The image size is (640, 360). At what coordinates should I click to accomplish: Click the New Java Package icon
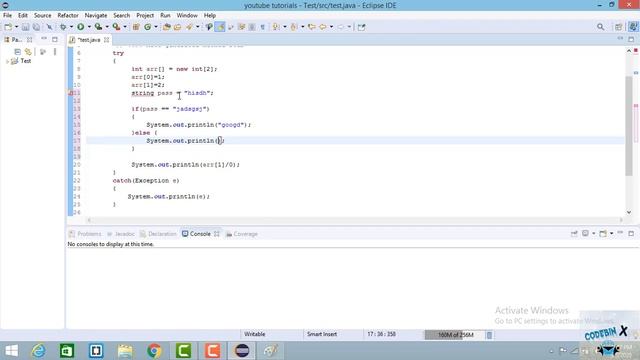(136, 27)
